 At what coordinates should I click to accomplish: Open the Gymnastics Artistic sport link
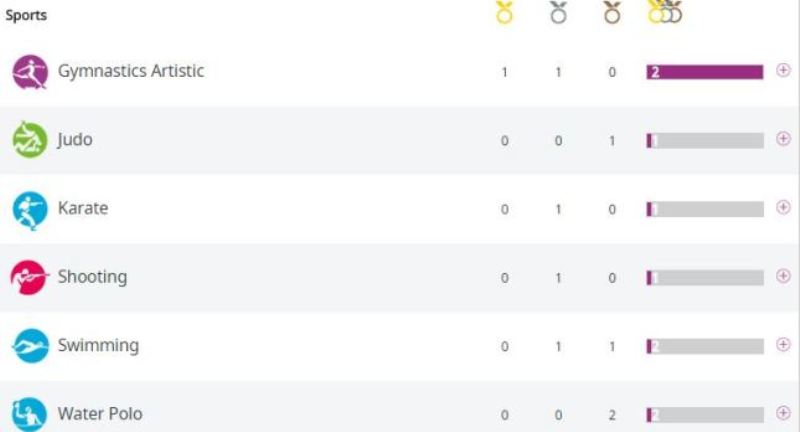pyautogui.click(x=131, y=71)
